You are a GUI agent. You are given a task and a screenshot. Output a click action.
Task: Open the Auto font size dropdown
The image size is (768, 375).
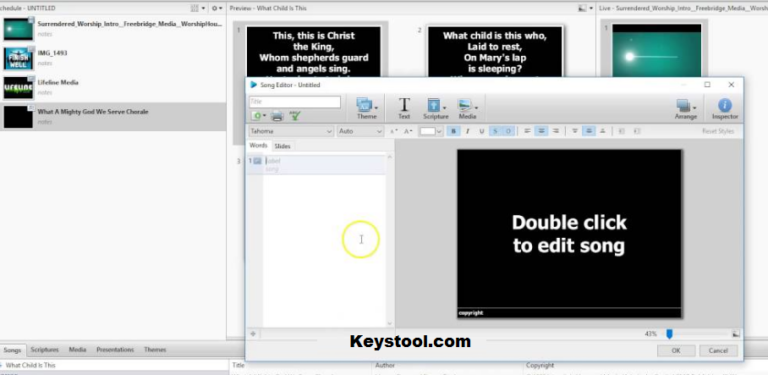[x=360, y=131]
